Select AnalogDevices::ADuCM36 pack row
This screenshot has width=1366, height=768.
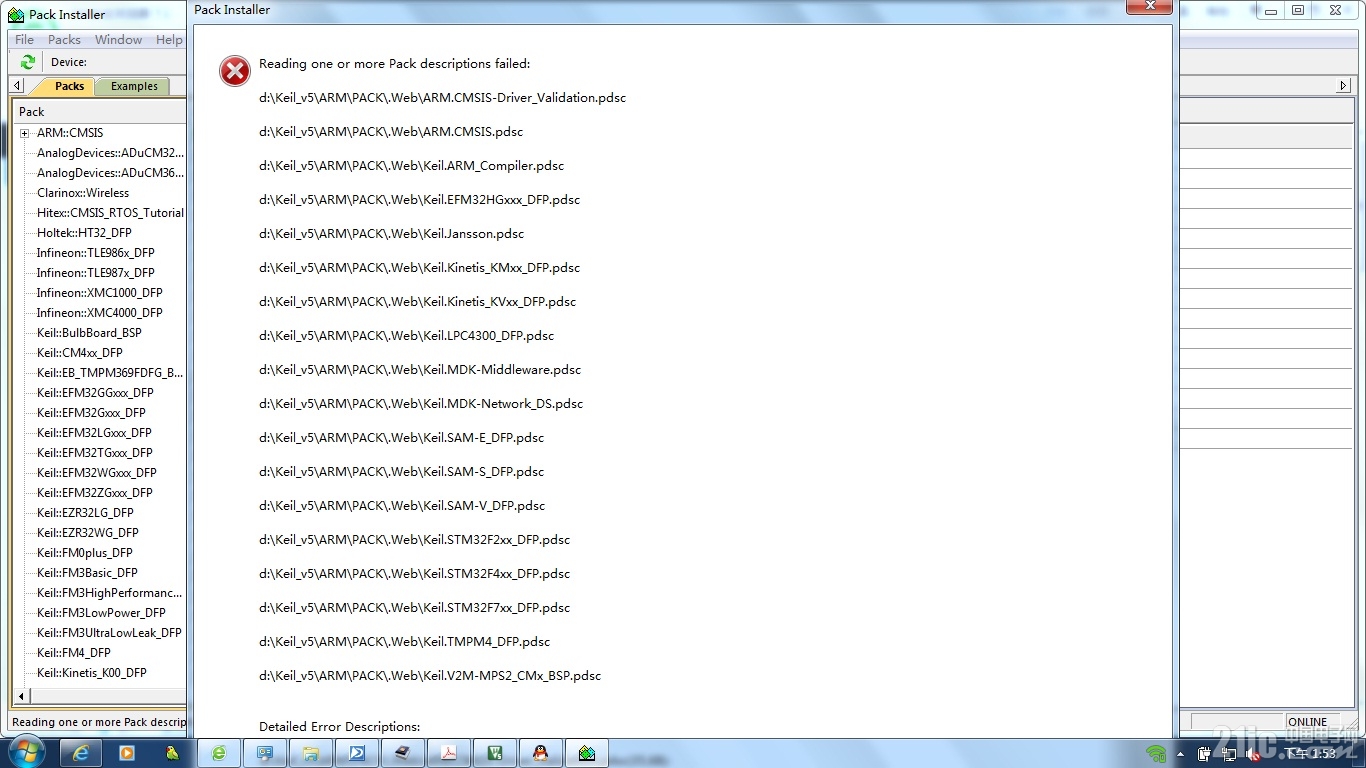click(x=110, y=173)
